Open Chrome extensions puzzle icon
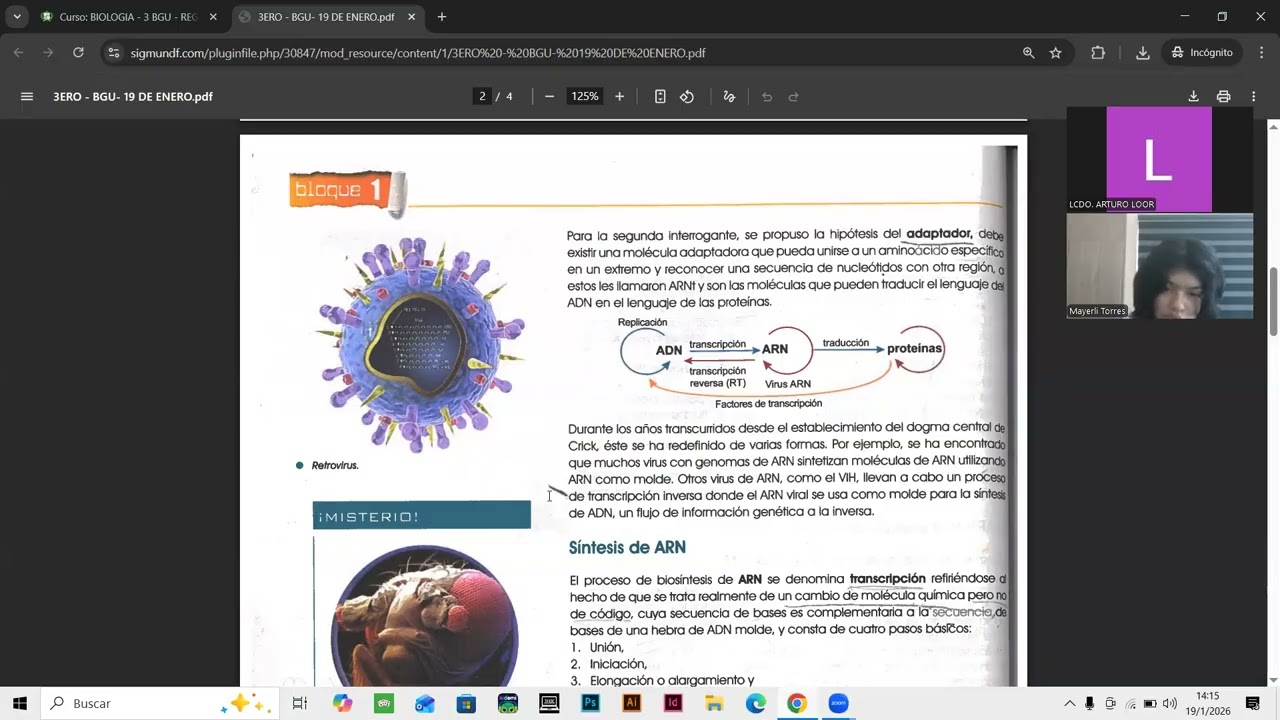1280x720 pixels. tap(1098, 53)
